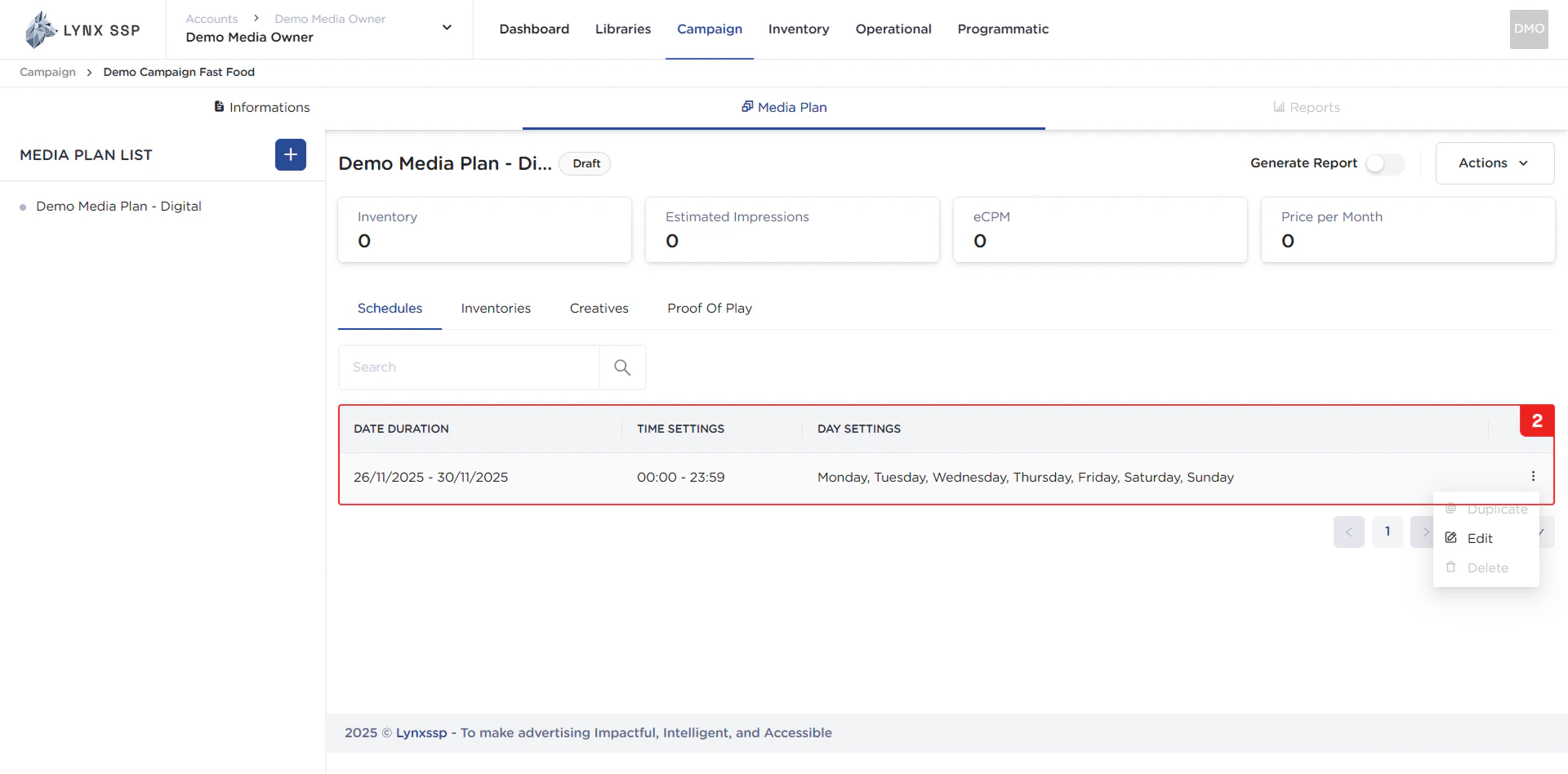Image resolution: width=1568 pixels, height=774 pixels.
Task: Click the Monday through Sunday day settings cell
Action: click(1026, 477)
